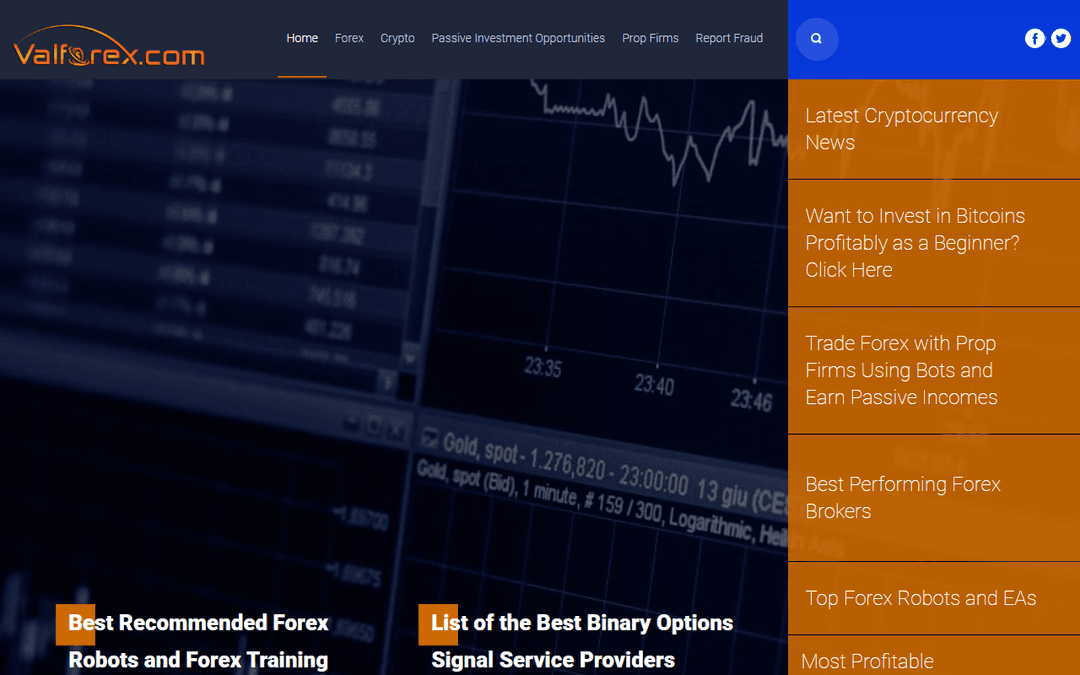Screen dimensions: 1080x675
Task: Open Want to Invest in Bitcoins link
Action: coord(915,242)
